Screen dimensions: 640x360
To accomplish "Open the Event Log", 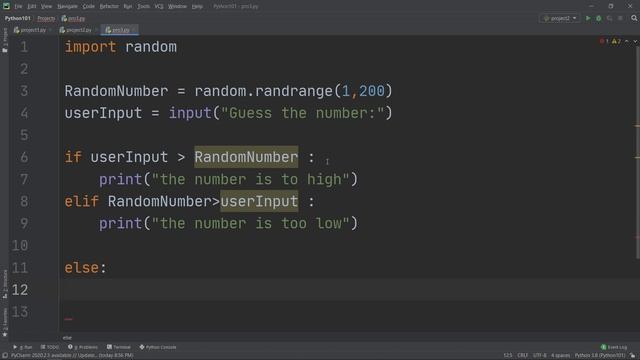I will (x=614, y=347).
